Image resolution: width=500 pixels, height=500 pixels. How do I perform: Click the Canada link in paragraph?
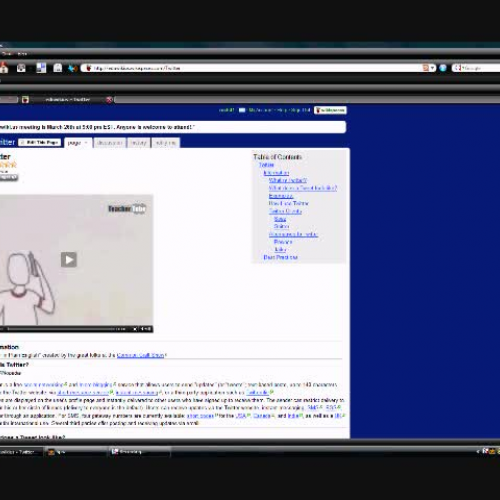point(261,416)
